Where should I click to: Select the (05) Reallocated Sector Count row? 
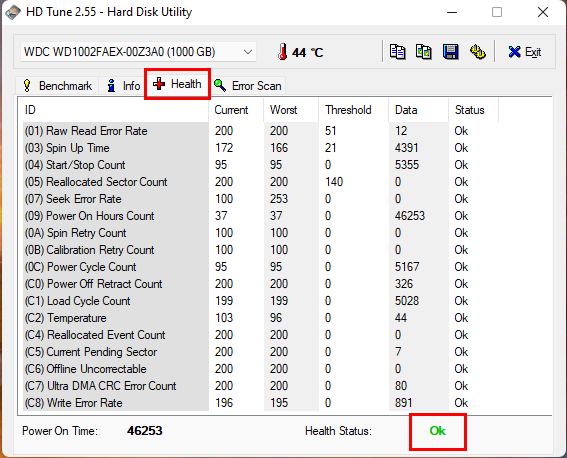click(261, 182)
